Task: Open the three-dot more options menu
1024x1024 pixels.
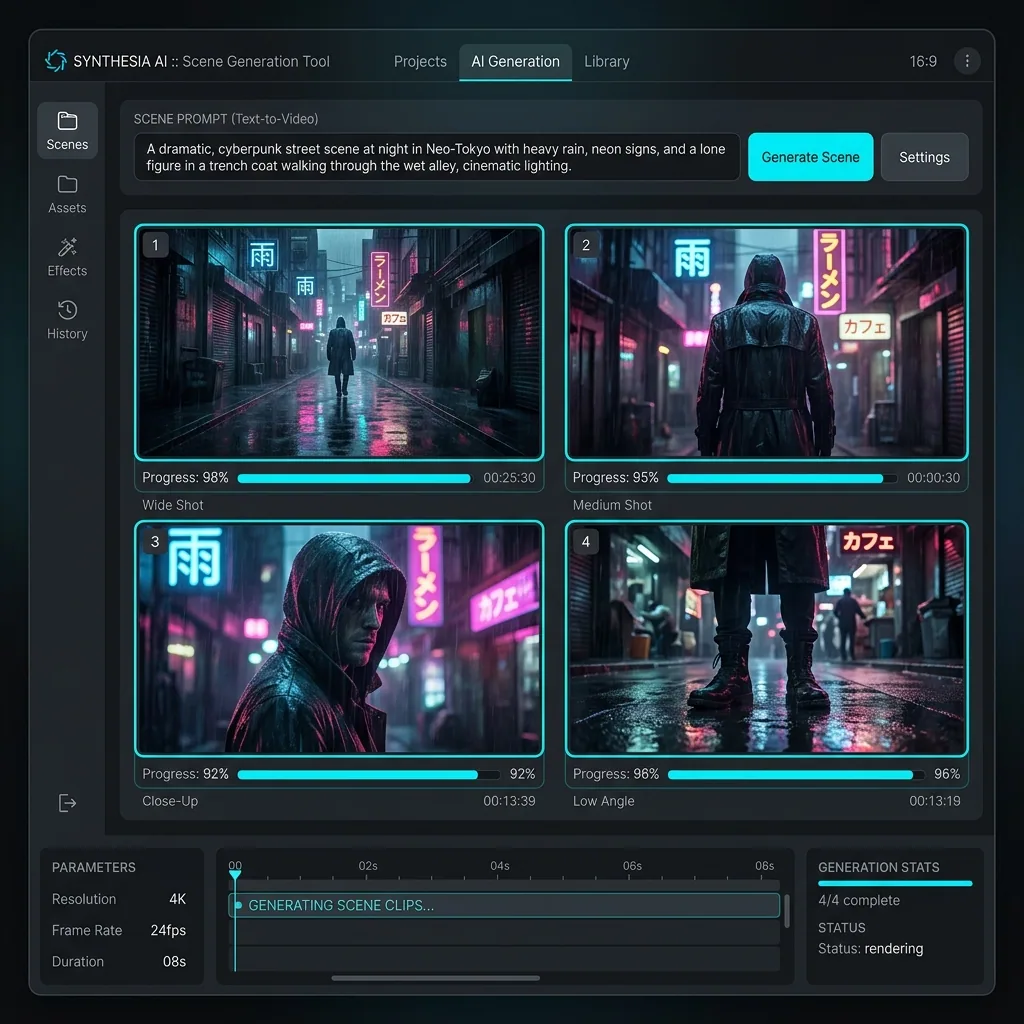Action: 966,61
